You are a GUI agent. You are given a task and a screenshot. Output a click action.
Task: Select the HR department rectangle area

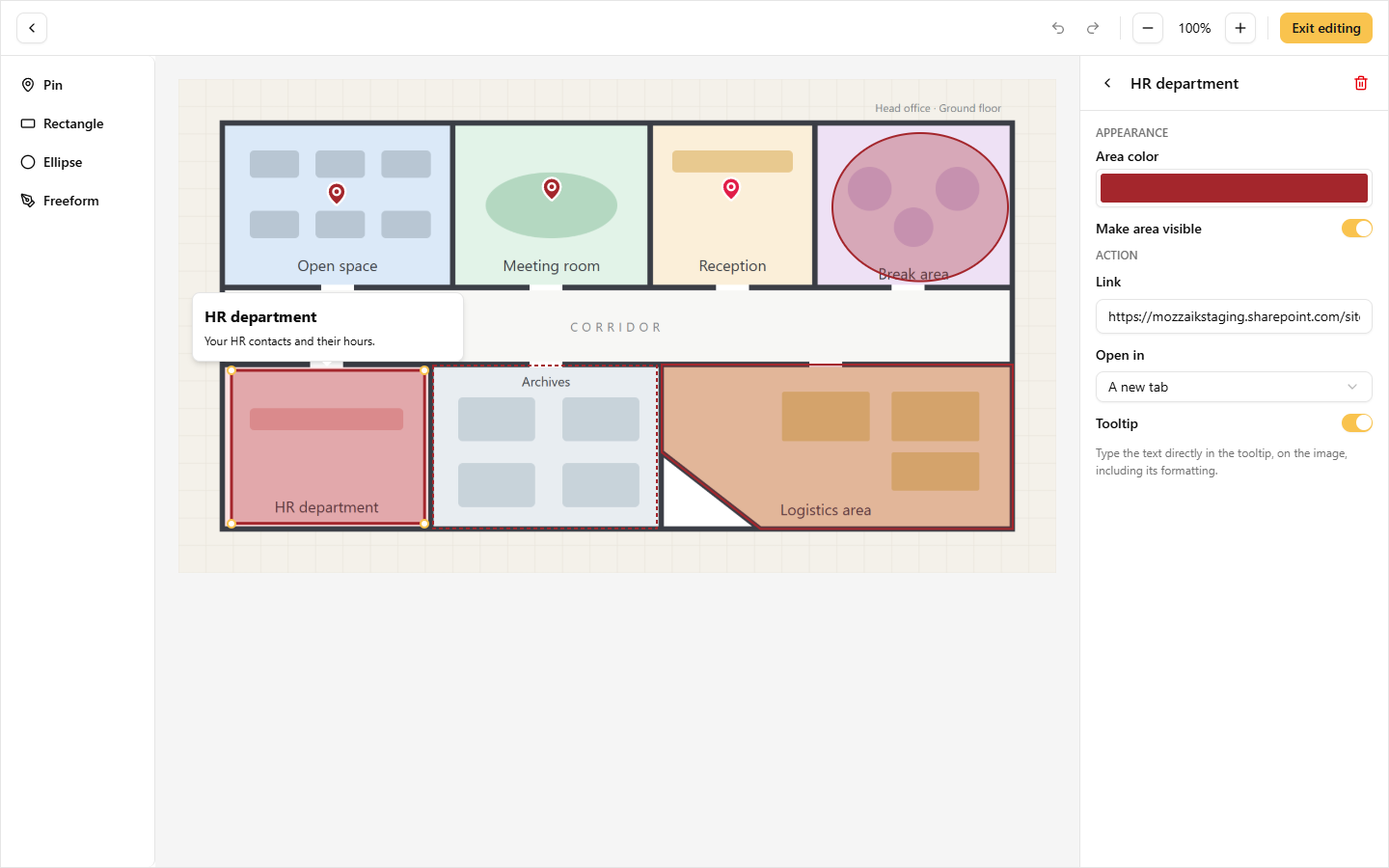pos(328,447)
